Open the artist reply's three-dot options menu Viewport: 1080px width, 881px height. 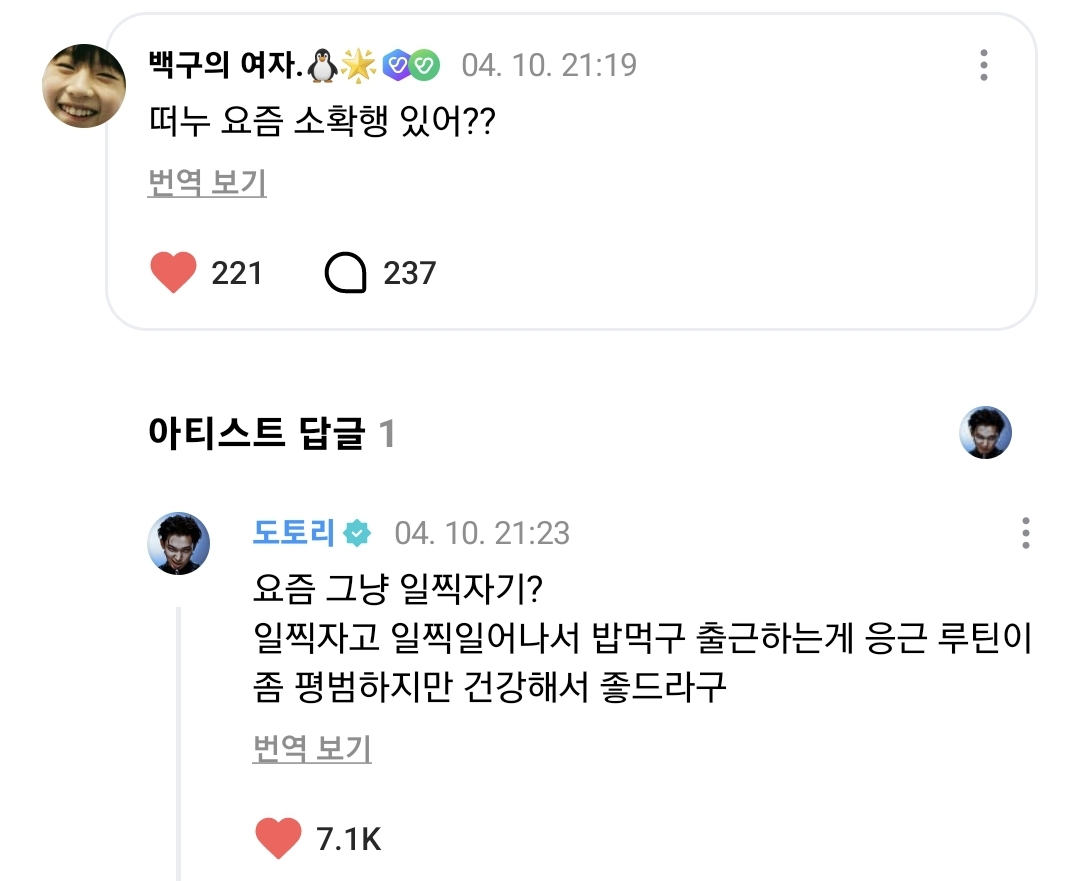coord(1025,533)
